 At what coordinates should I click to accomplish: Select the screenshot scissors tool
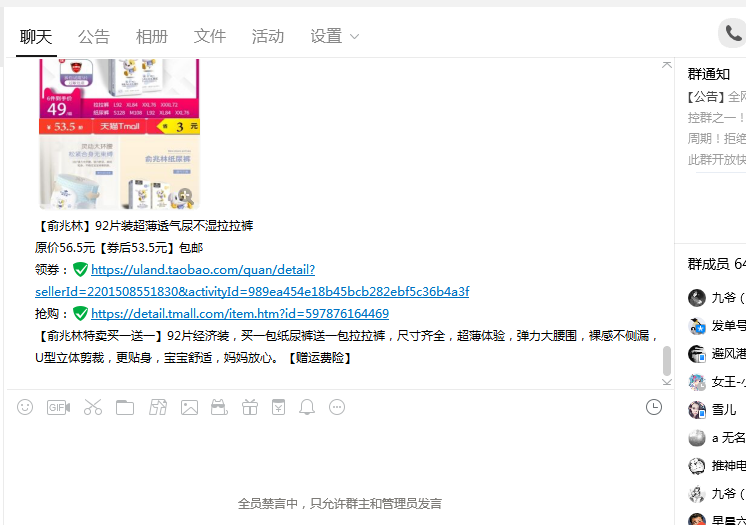pos(93,407)
